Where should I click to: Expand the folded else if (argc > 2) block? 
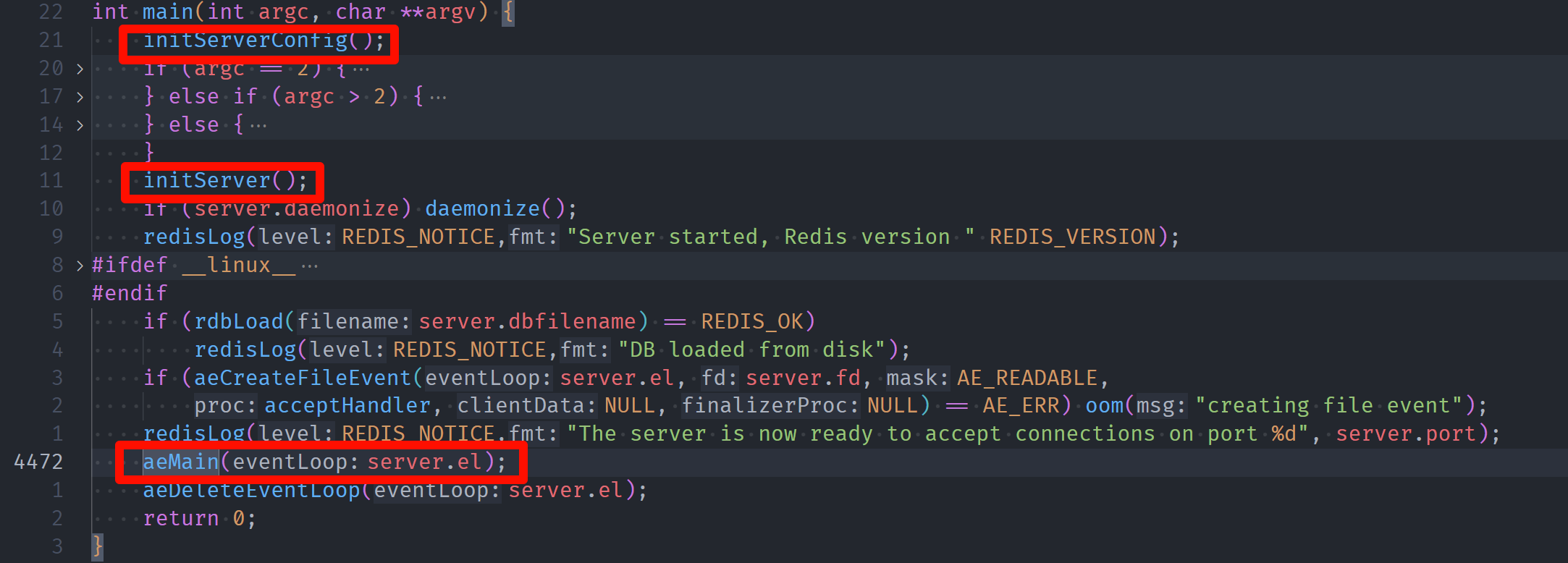coord(80,97)
